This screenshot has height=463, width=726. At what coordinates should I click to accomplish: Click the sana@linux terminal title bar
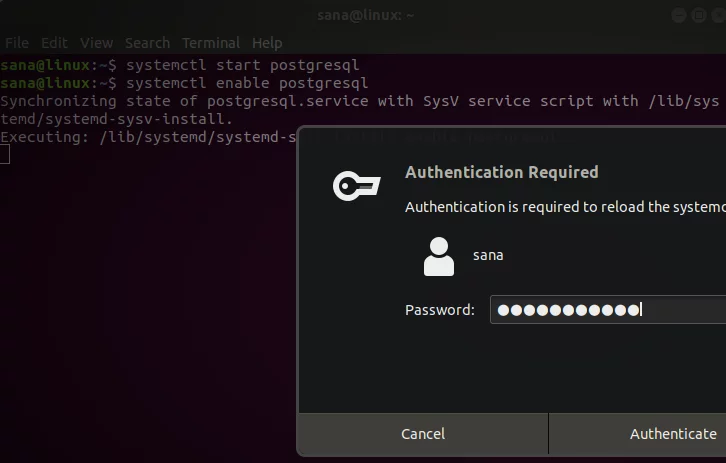point(363,15)
